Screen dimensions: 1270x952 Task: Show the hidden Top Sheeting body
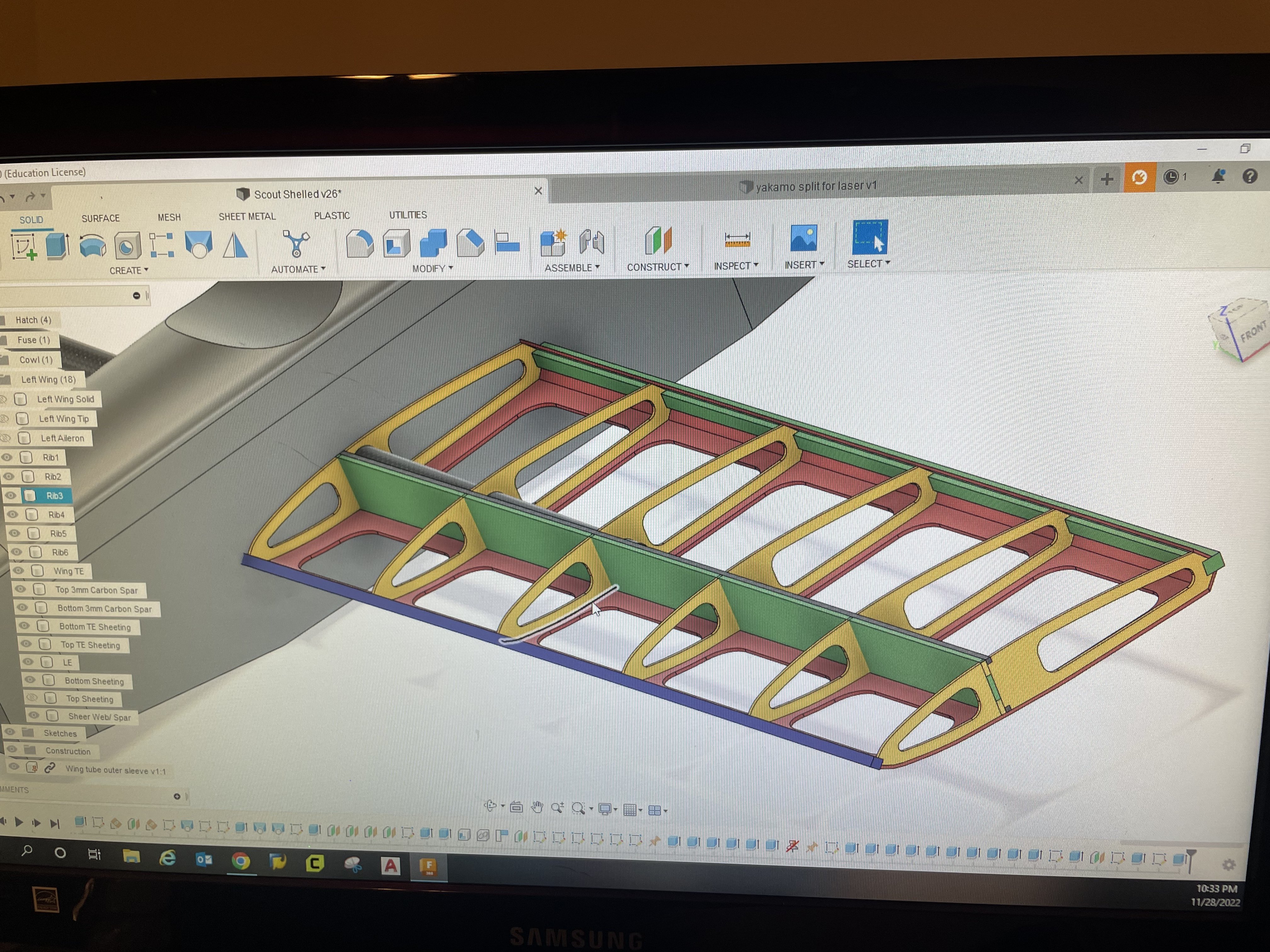point(32,698)
